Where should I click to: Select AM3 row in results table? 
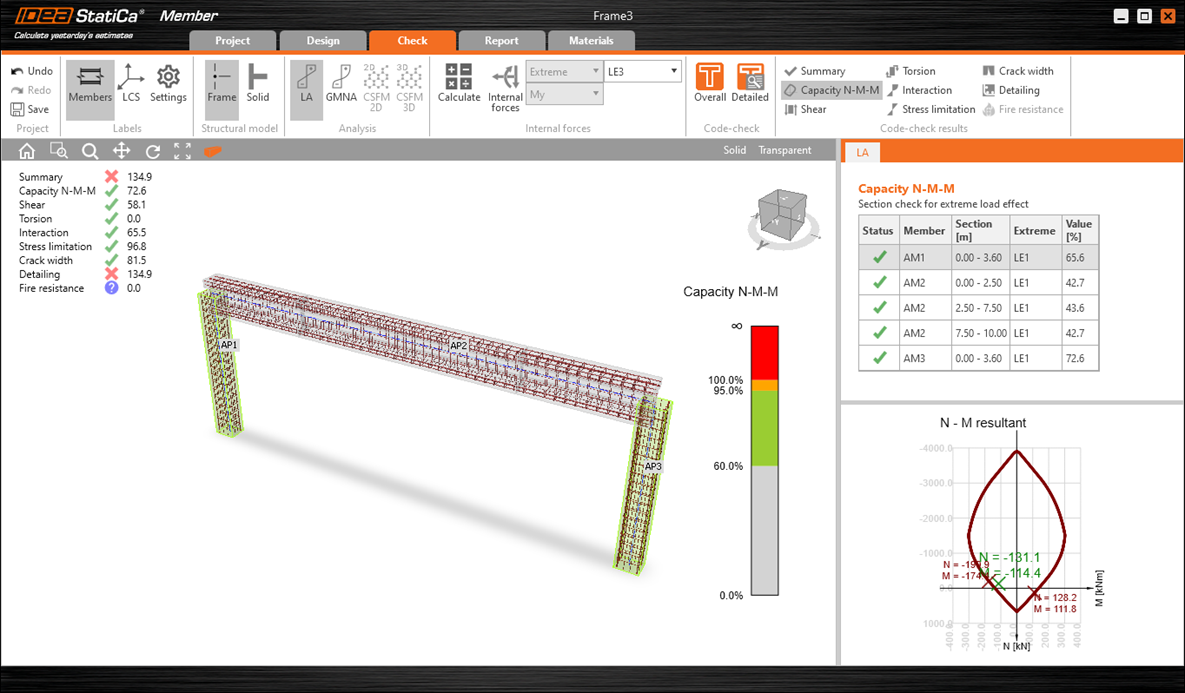click(x=978, y=358)
